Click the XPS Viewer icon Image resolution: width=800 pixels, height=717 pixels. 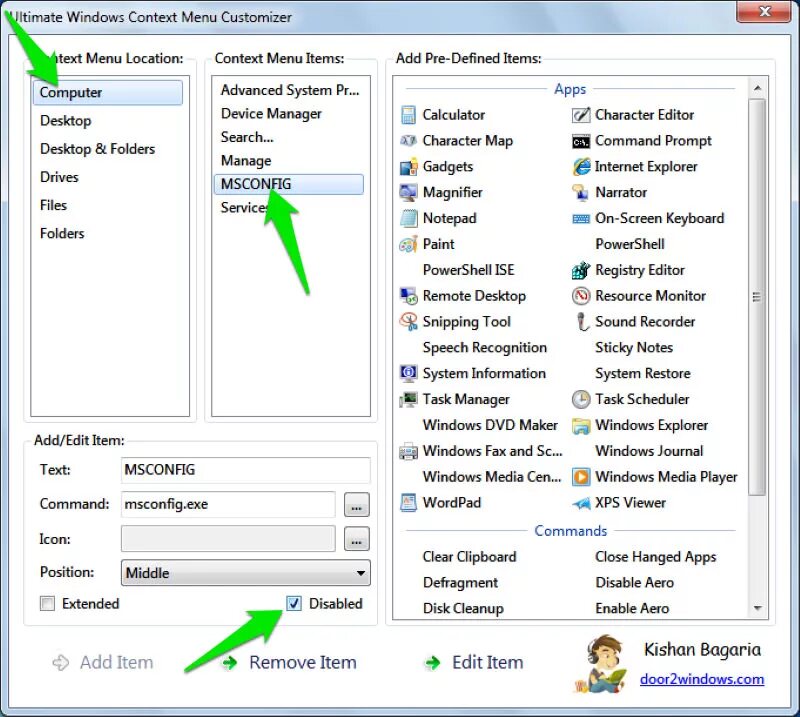[x=581, y=503]
